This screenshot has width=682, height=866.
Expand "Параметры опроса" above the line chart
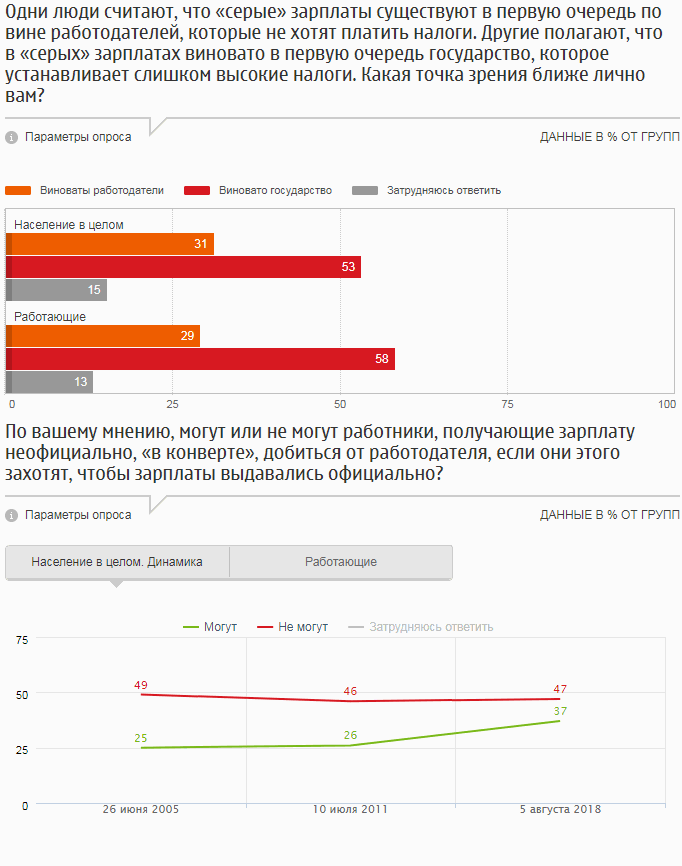tap(78, 515)
